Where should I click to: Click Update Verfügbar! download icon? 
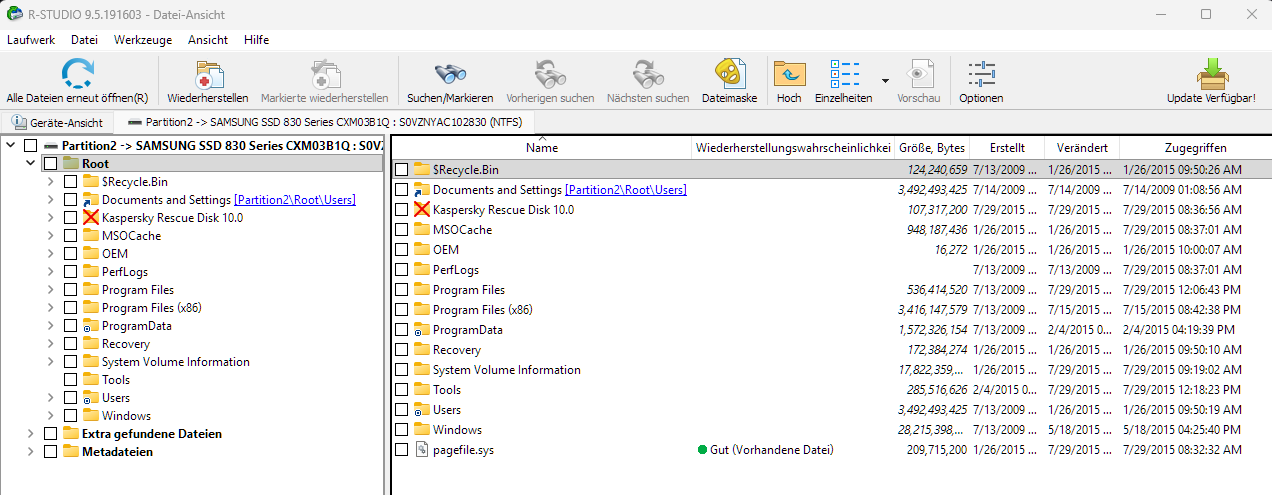(1211, 74)
